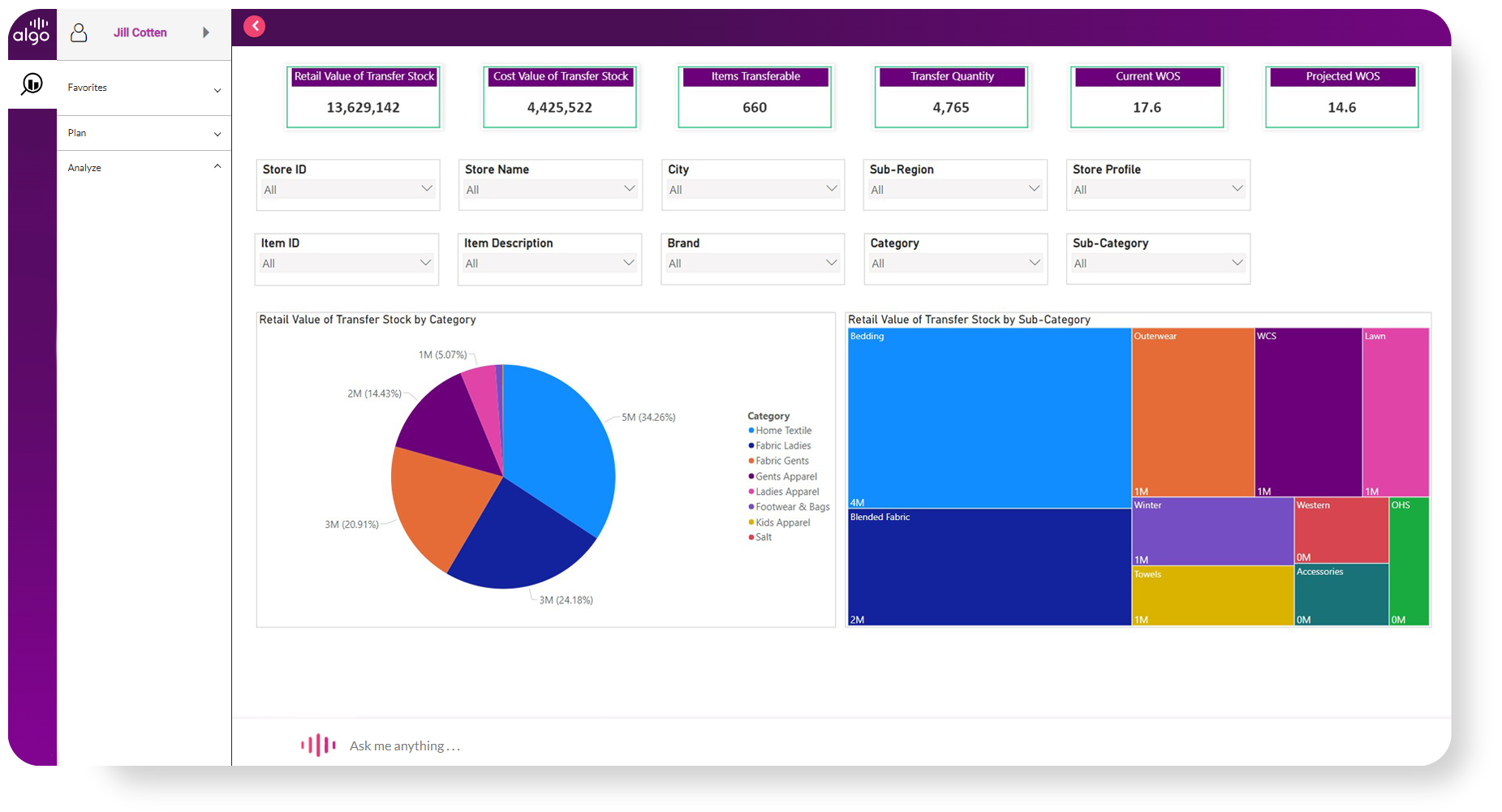This screenshot has height=812, width=1502.
Task: Open the analytics magnifier sidebar icon
Action: pyautogui.click(x=32, y=84)
